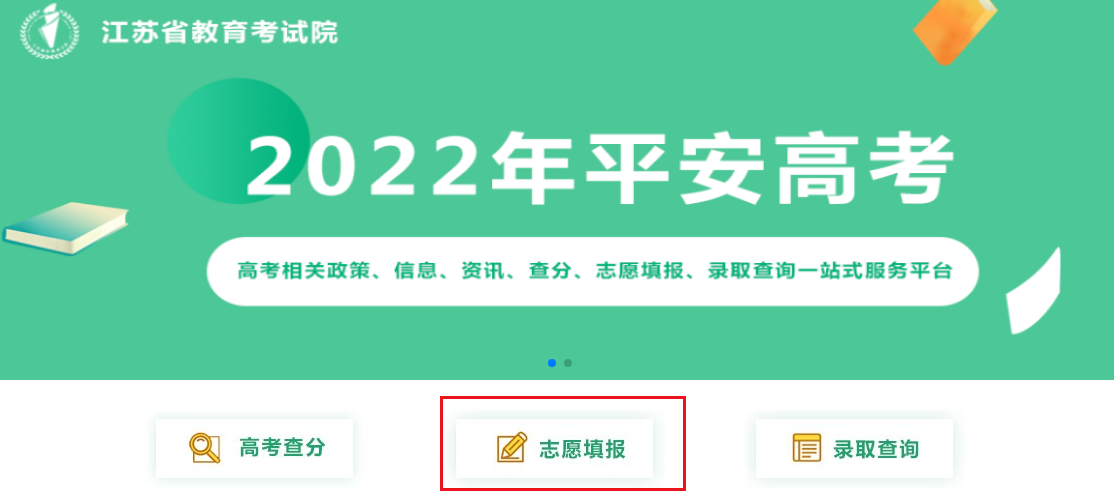Screen dimensions: 1114x499
Task: Click the magnifying glass icon beside 高考查分
Action: pyautogui.click(x=205, y=449)
